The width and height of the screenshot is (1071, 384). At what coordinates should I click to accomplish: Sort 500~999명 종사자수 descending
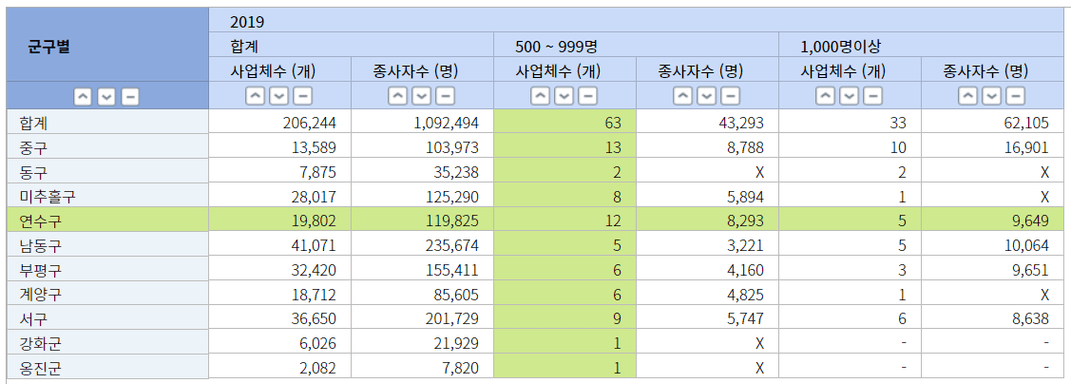tap(707, 96)
